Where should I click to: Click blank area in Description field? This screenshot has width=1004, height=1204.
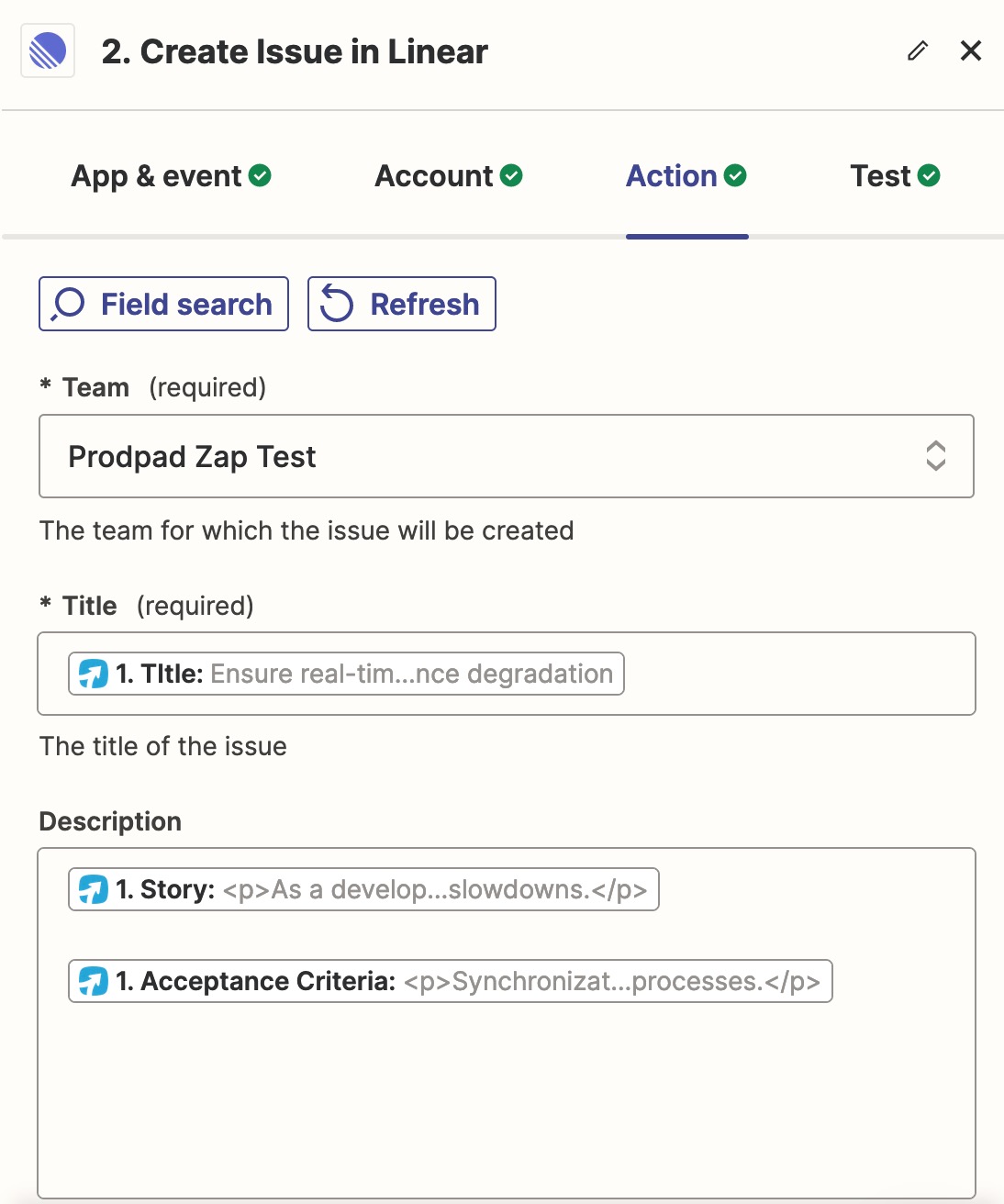click(505, 1101)
